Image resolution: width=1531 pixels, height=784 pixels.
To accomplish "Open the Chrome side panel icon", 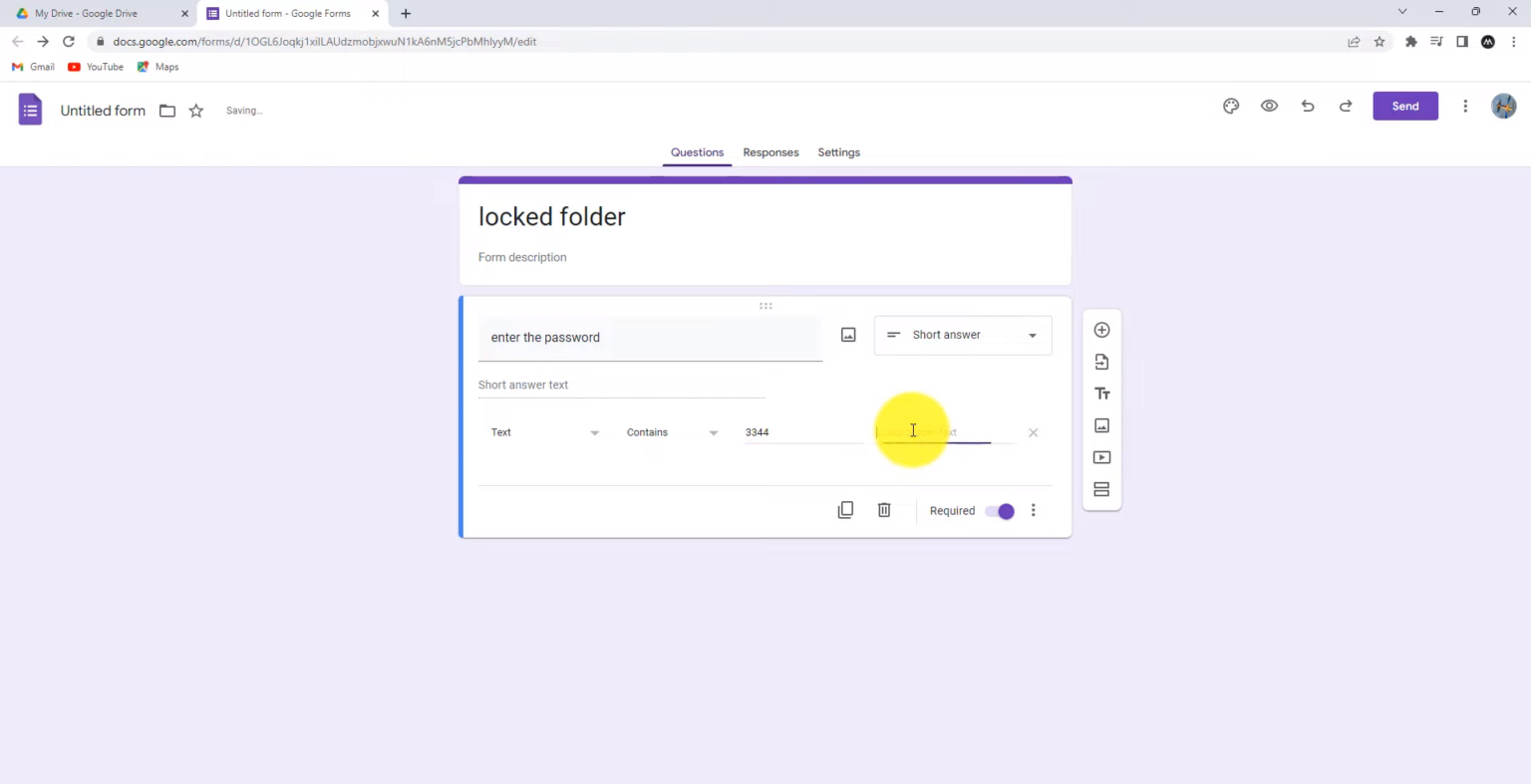I will [x=1462, y=42].
